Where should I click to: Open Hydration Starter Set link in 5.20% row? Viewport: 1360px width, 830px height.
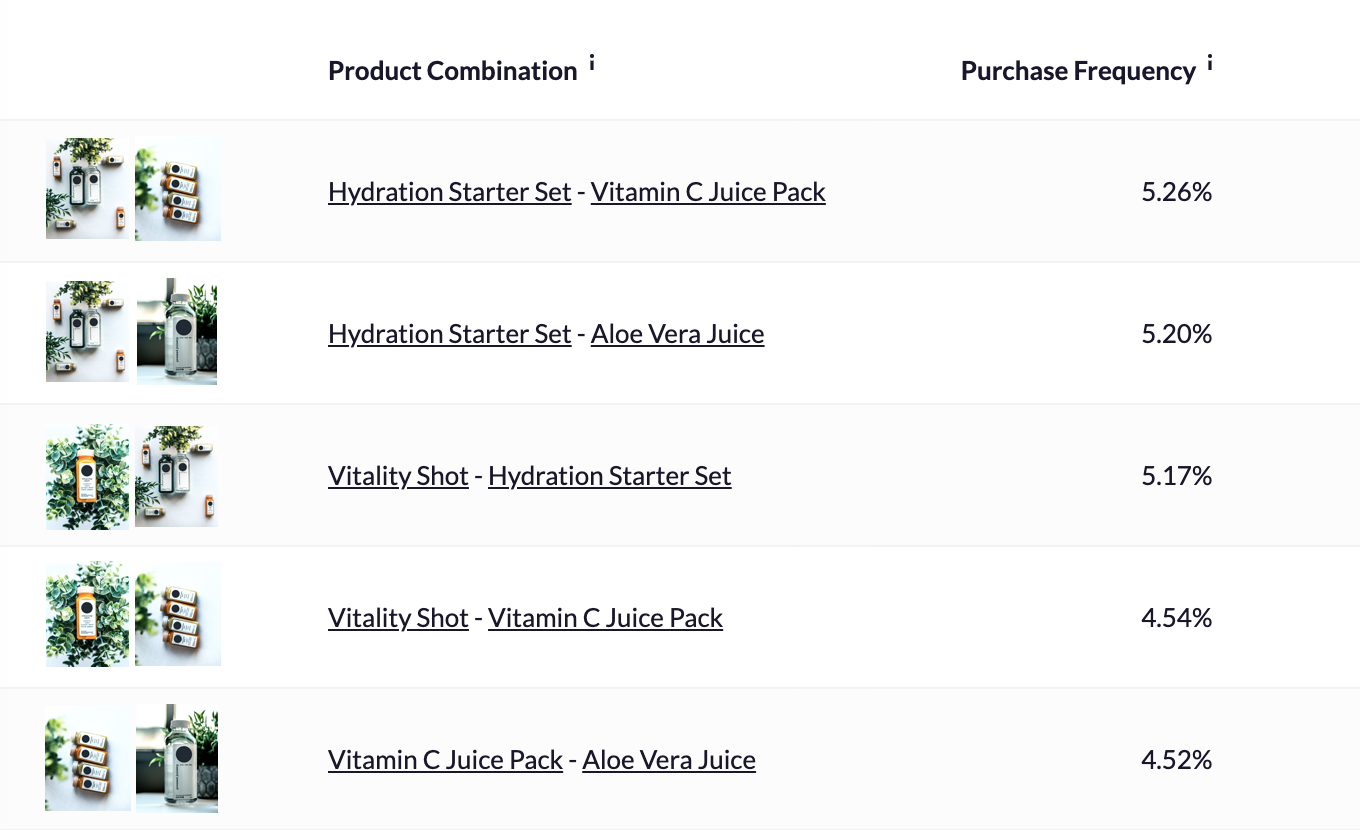click(449, 333)
